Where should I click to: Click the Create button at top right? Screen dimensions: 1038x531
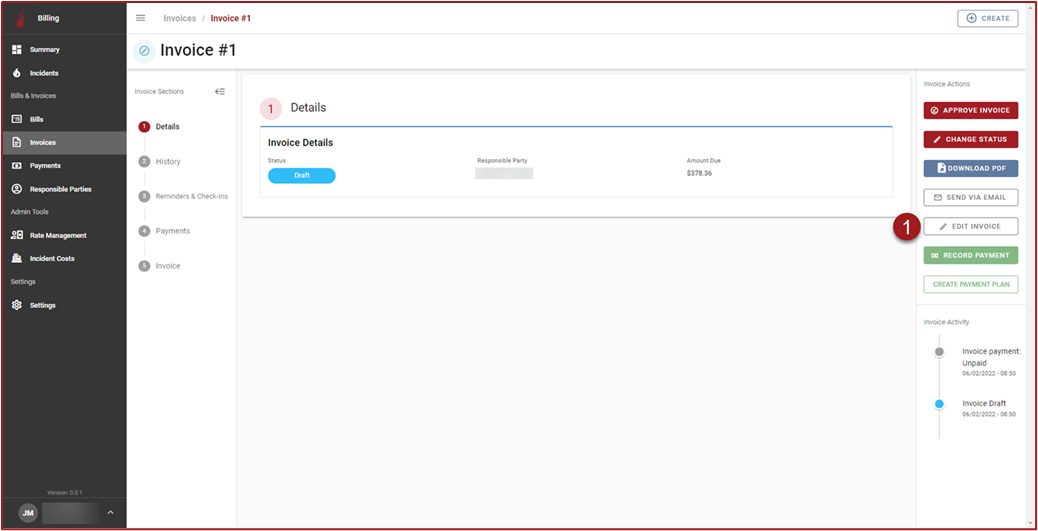(x=987, y=18)
